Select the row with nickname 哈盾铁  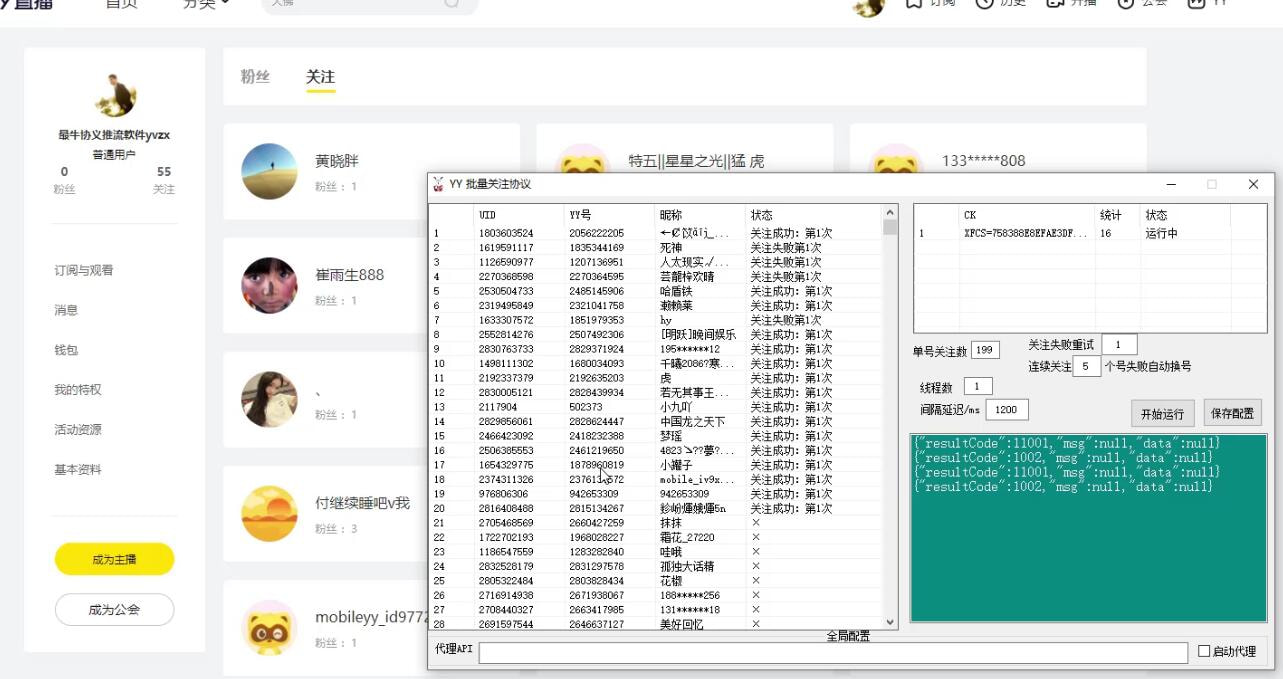pyautogui.click(x=656, y=291)
